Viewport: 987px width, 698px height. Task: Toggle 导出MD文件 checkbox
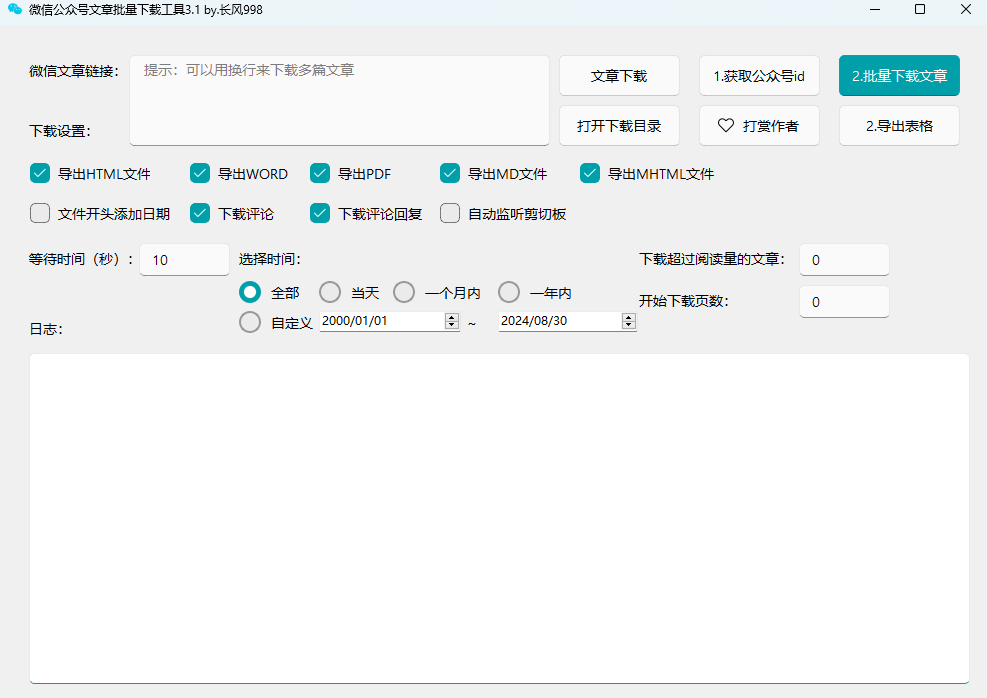pyautogui.click(x=449, y=173)
